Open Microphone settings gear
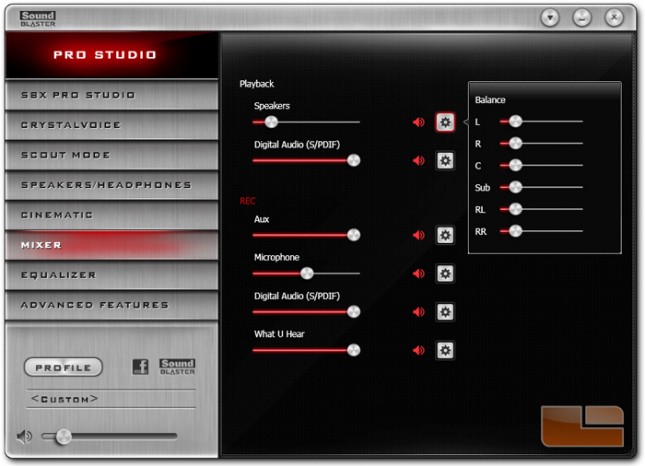The image size is (645, 466). tap(445, 274)
